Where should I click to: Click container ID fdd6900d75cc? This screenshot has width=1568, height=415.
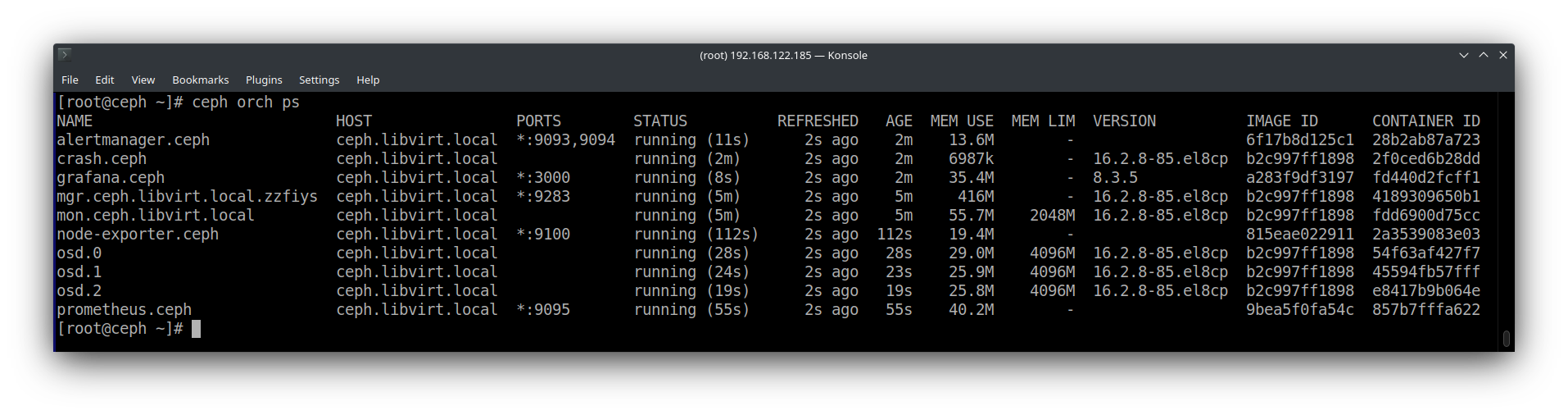pyautogui.click(x=1426, y=216)
